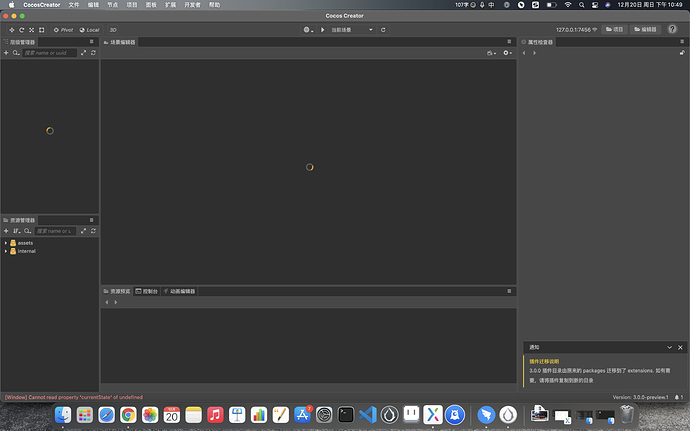Open the bottom panel menu
Image resolution: width=690 pixels, height=431 pixels.
pos(509,291)
